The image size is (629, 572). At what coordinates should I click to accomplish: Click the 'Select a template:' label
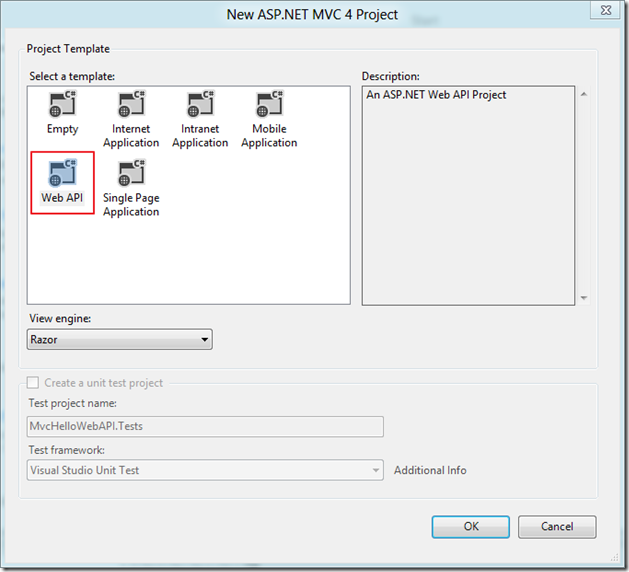tap(72, 76)
